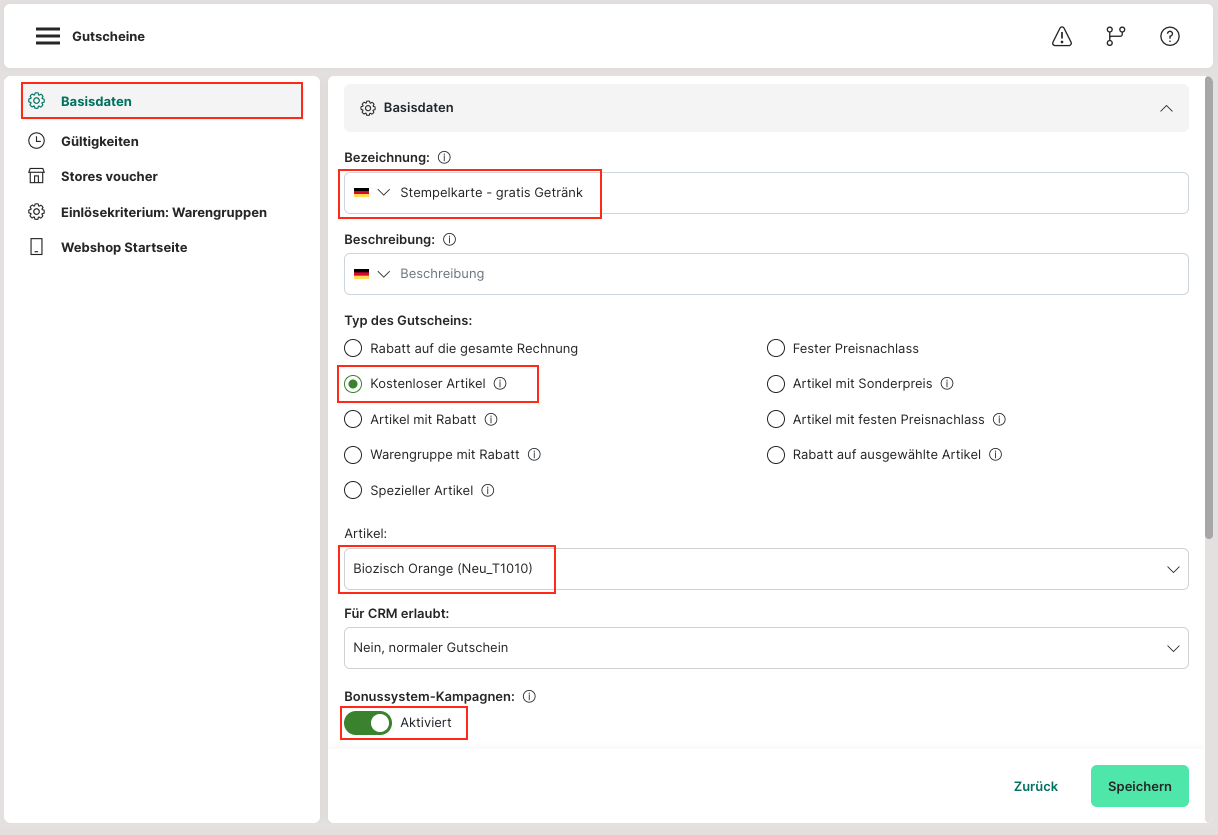This screenshot has height=835, width=1218.
Task: Click info icon beside Kostenloser Artikel
Action: coord(500,384)
